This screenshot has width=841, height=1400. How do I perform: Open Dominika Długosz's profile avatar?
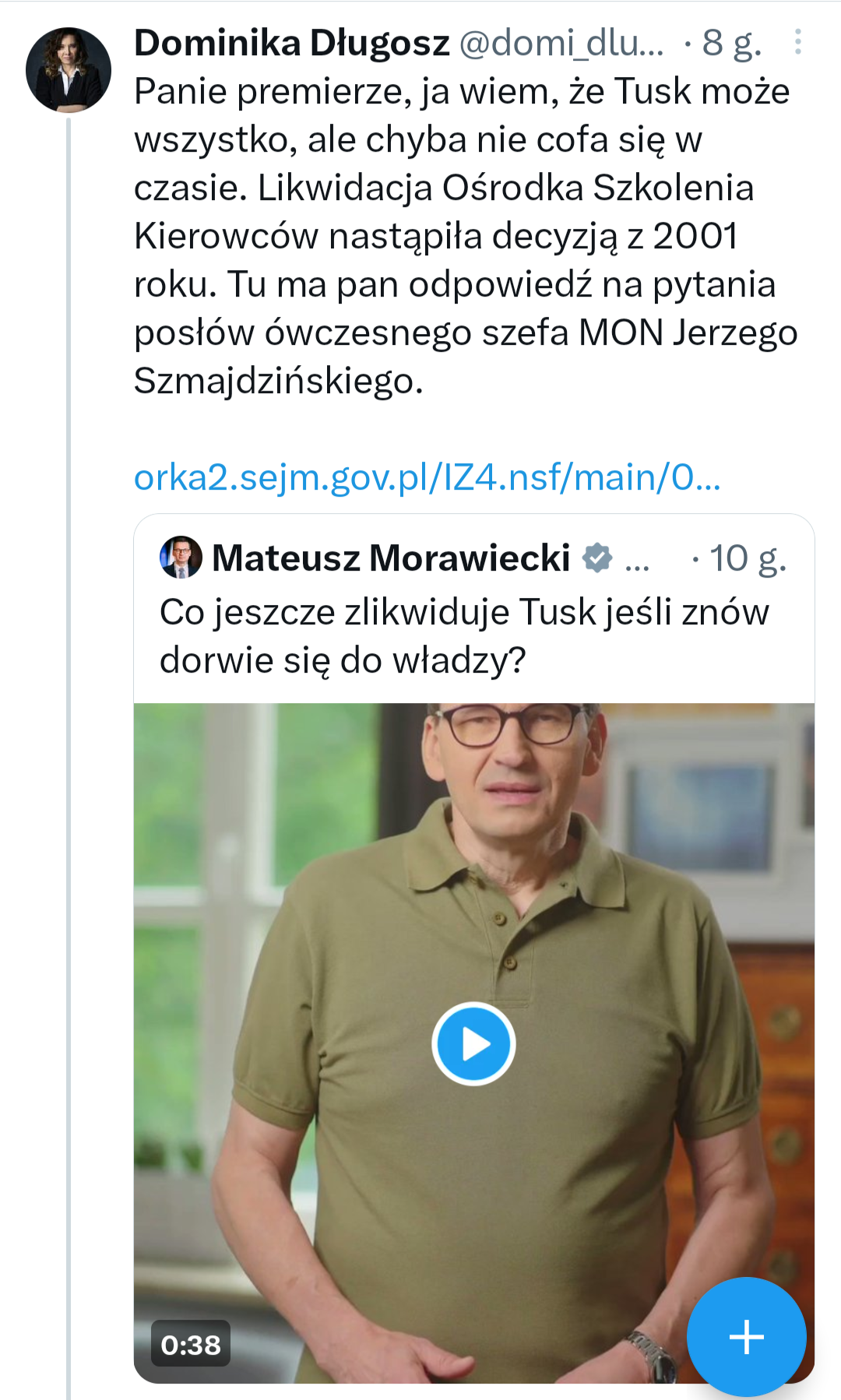[68, 70]
